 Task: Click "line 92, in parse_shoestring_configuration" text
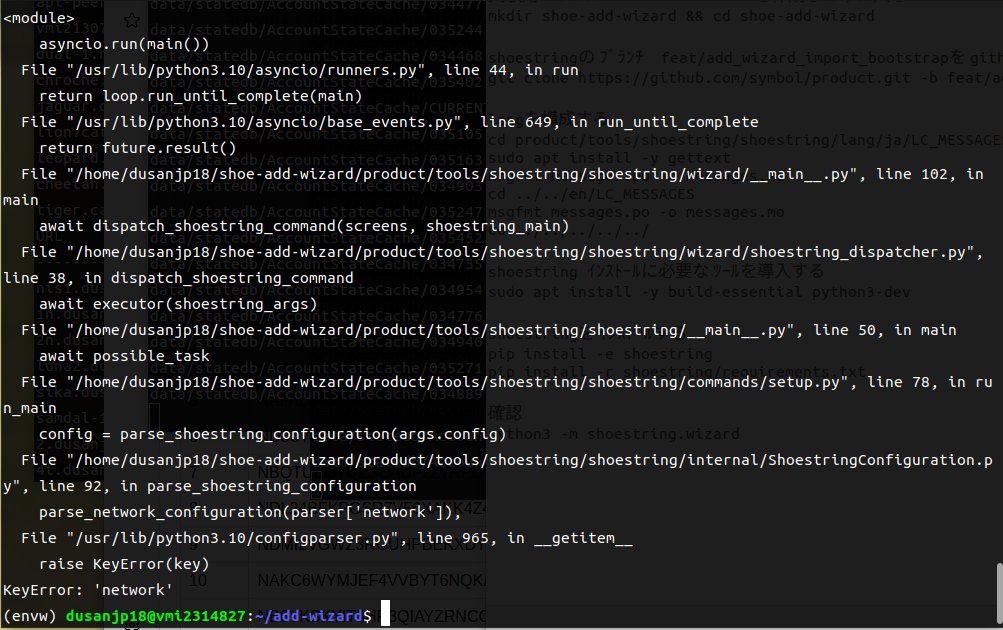pos(228,486)
